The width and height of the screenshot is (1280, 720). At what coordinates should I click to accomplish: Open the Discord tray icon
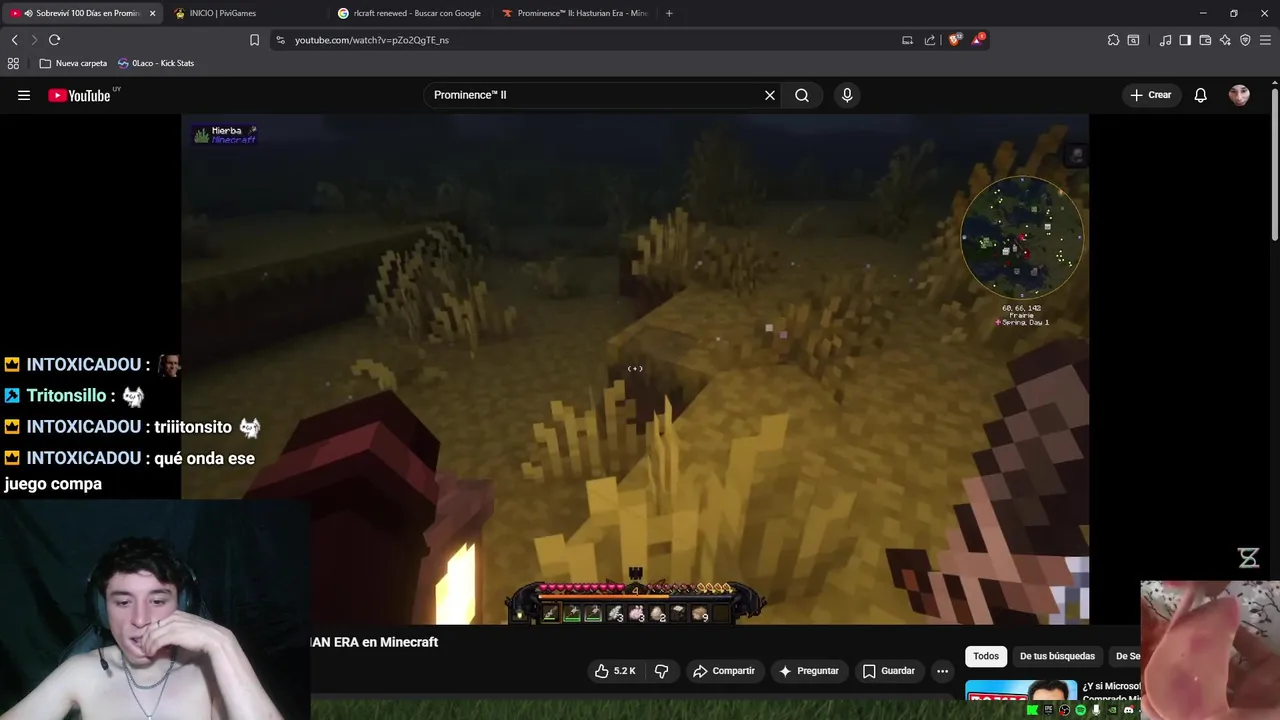click(1128, 710)
